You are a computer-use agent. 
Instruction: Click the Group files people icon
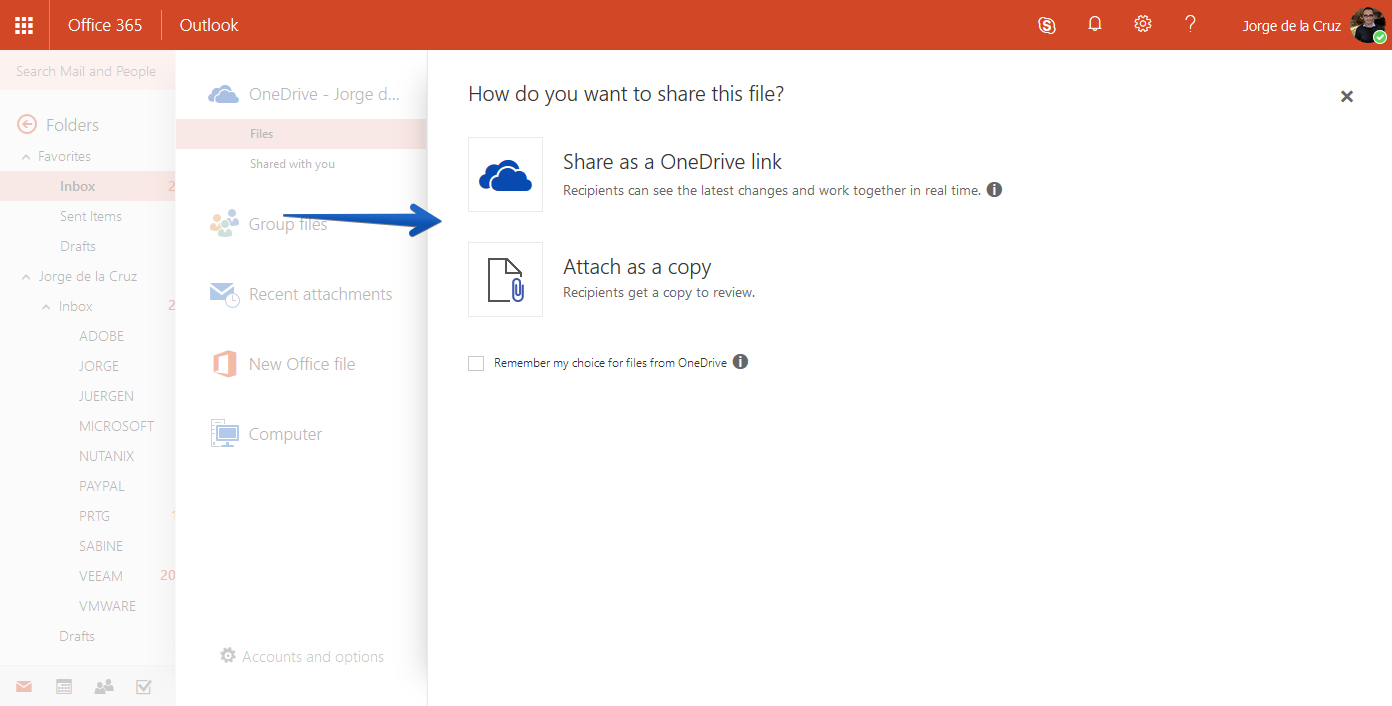[x=224, y=223]
